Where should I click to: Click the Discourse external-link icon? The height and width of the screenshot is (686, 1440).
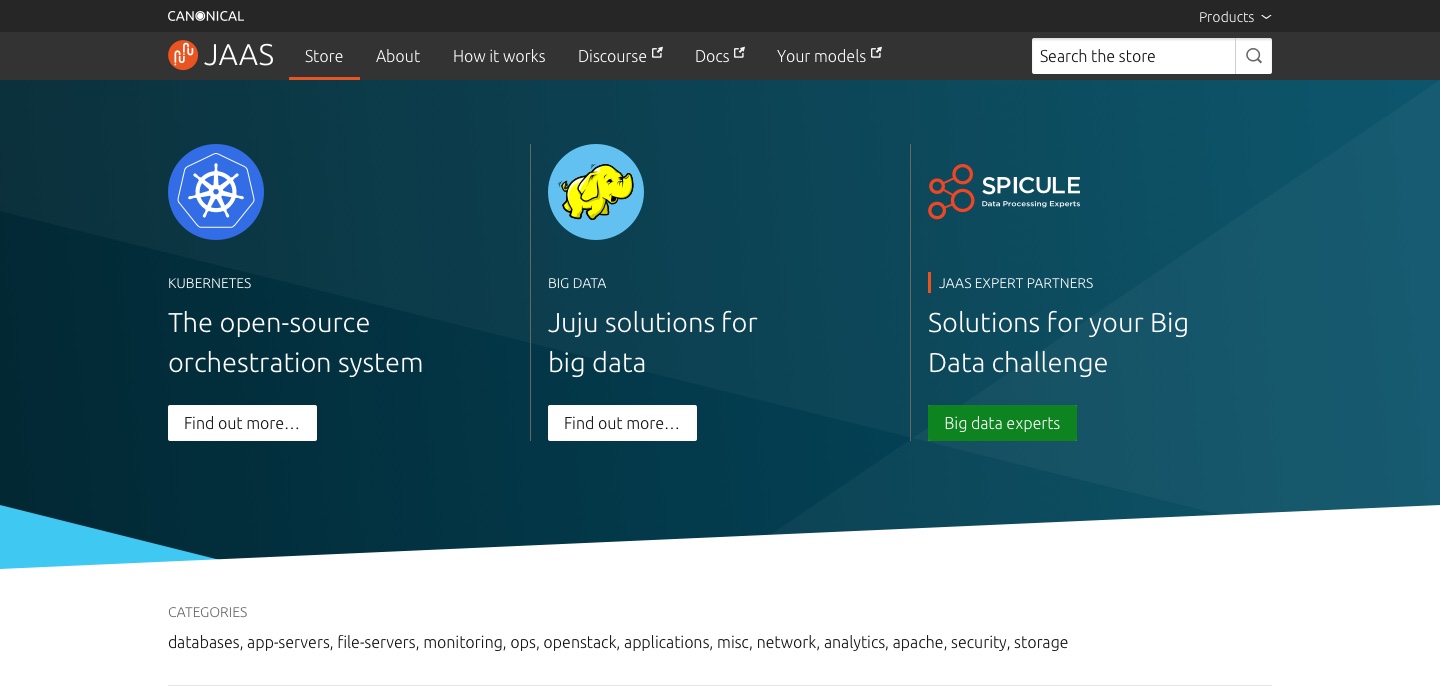657,53
